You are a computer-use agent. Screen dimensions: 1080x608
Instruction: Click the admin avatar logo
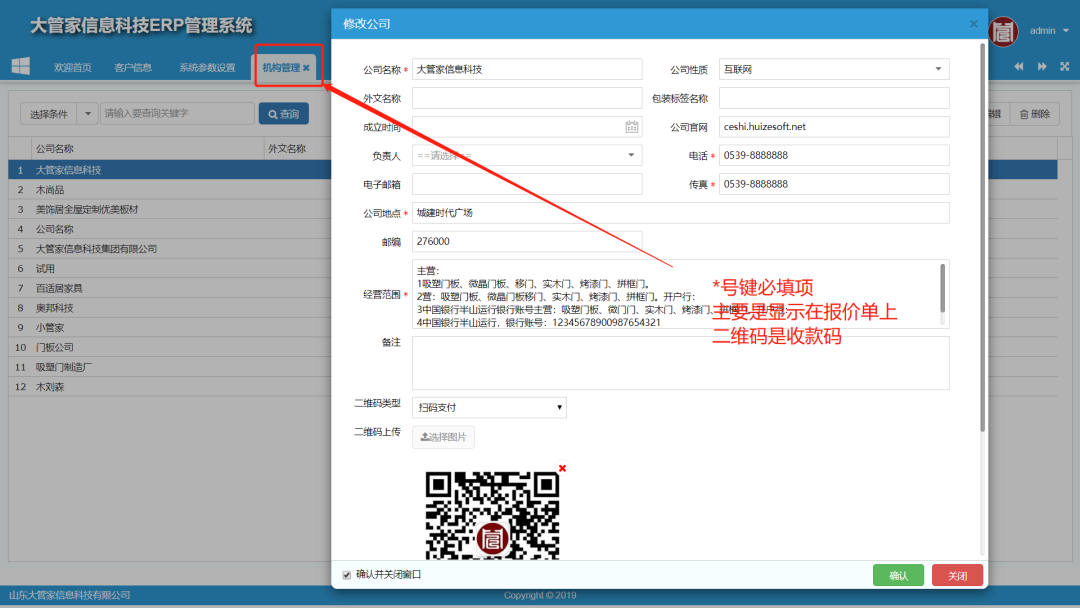pos(1003,31)
